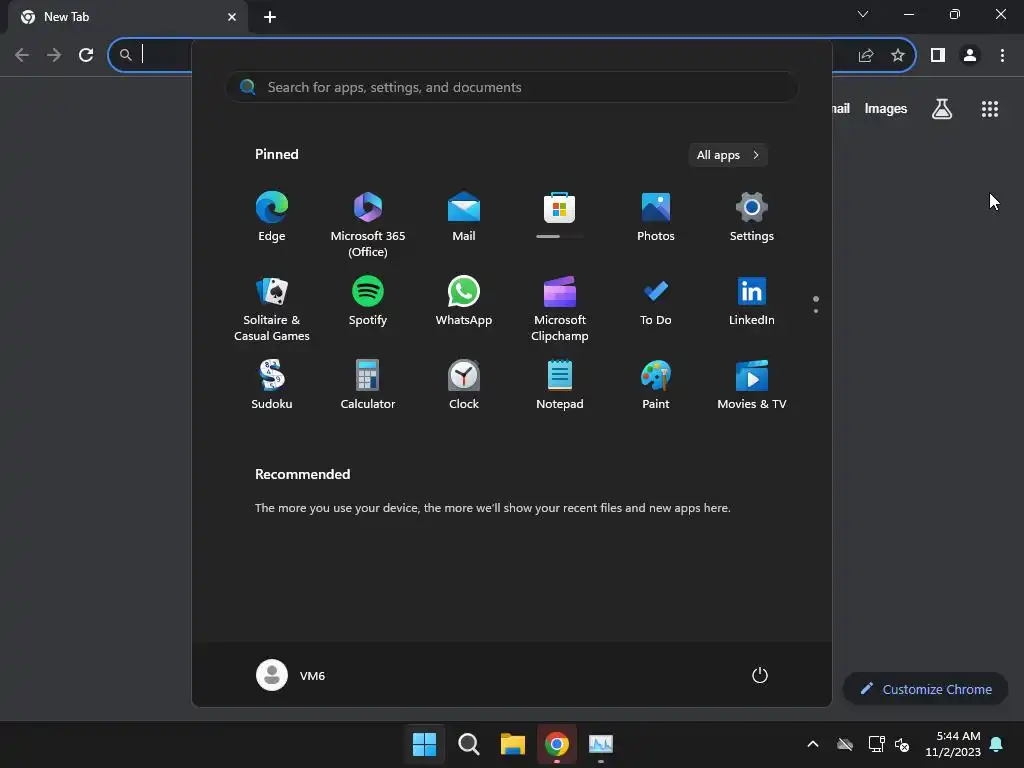
Task: Launch Microsoft 365 (Office)
Action: tap(368, 225)
